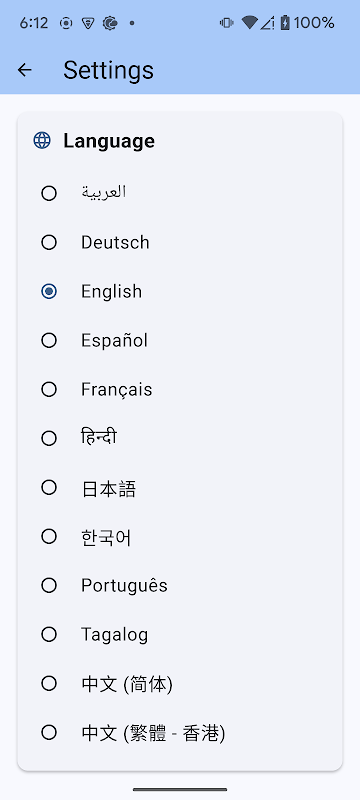
Task: Tap the Settings title text
Action: tap(109, 70)
